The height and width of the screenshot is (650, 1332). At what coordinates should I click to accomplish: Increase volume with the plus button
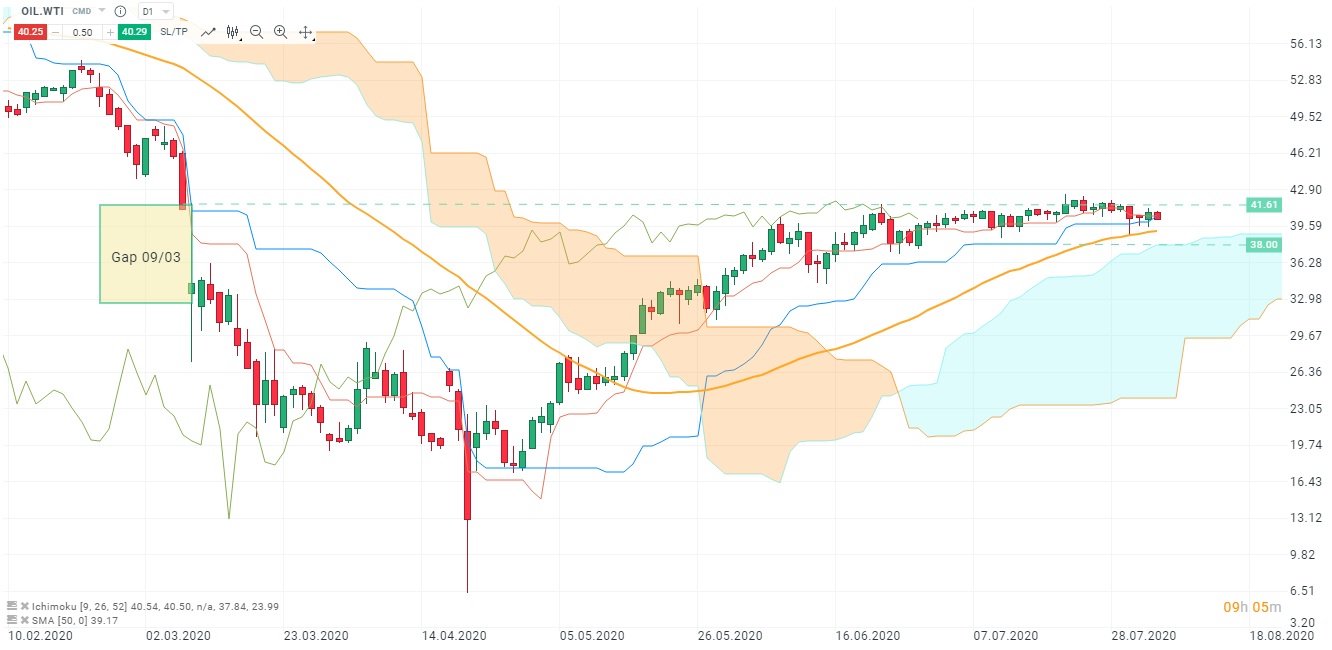[x=109, y=32]
